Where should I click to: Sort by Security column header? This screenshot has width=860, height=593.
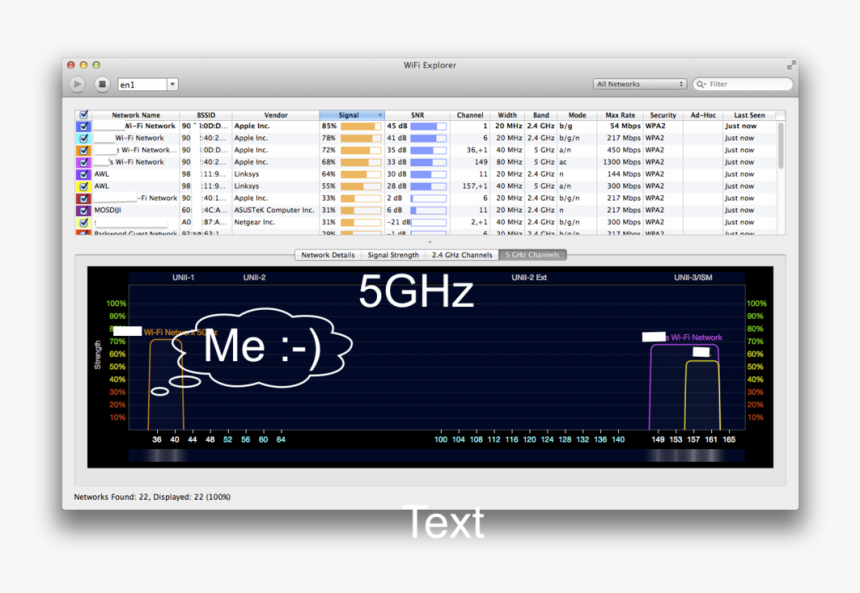coord(663,115)
